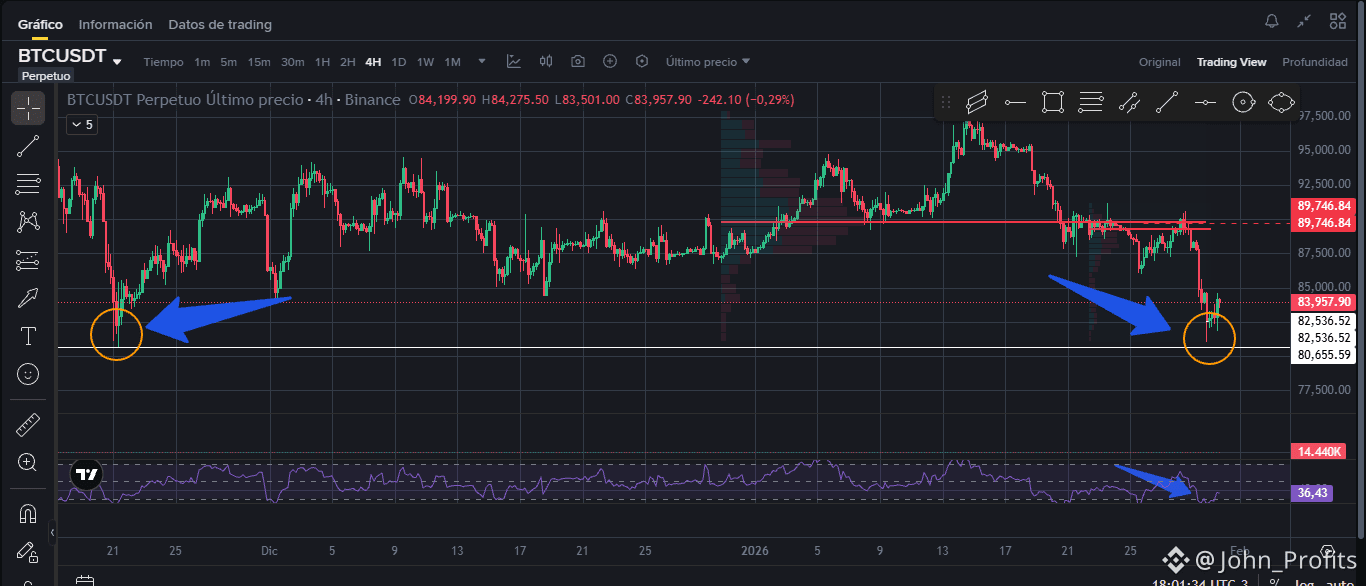Click the 14.440K indicator value label

(1318, 452)
